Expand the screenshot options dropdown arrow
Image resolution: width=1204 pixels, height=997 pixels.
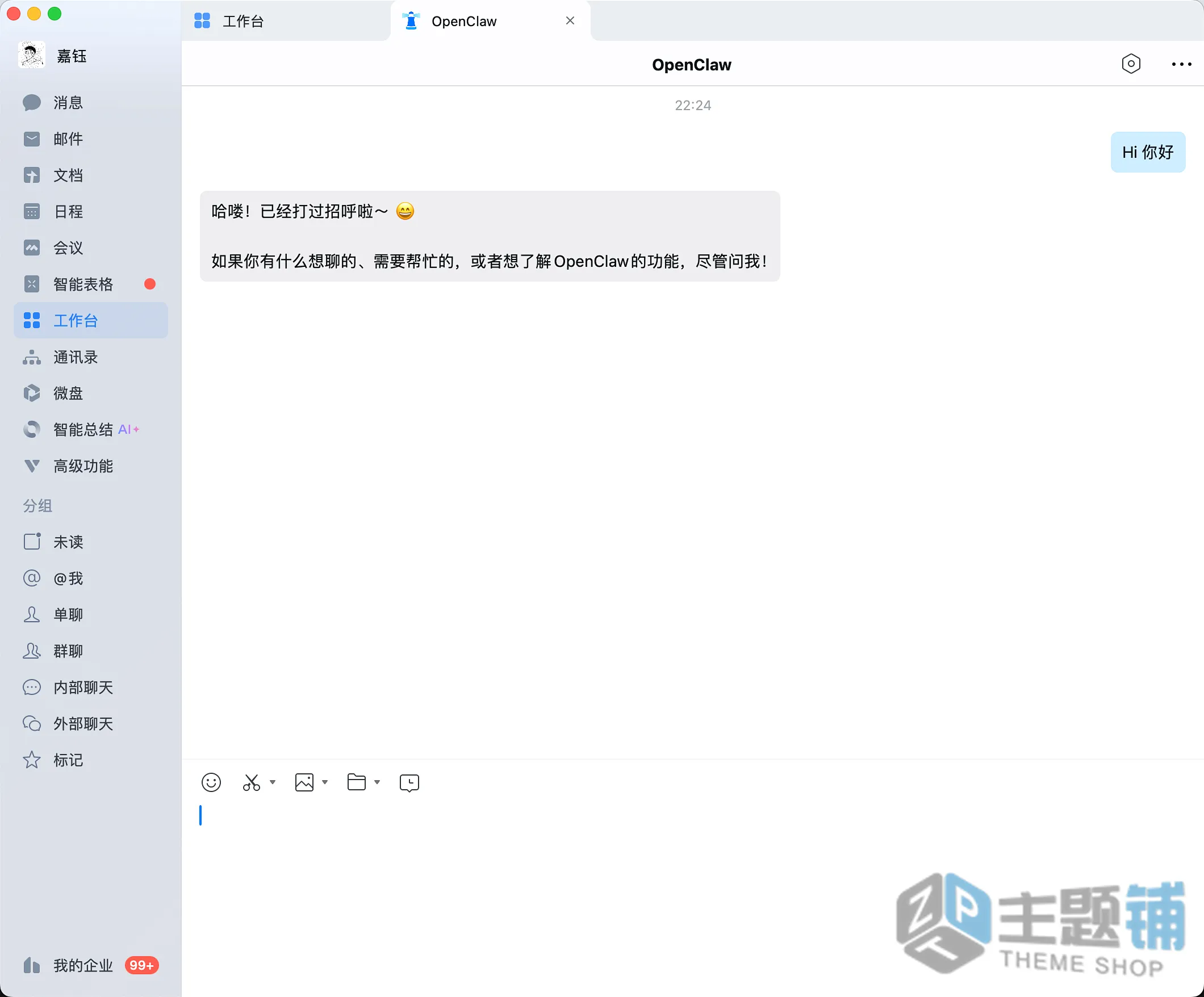click(x=273, y=782)
